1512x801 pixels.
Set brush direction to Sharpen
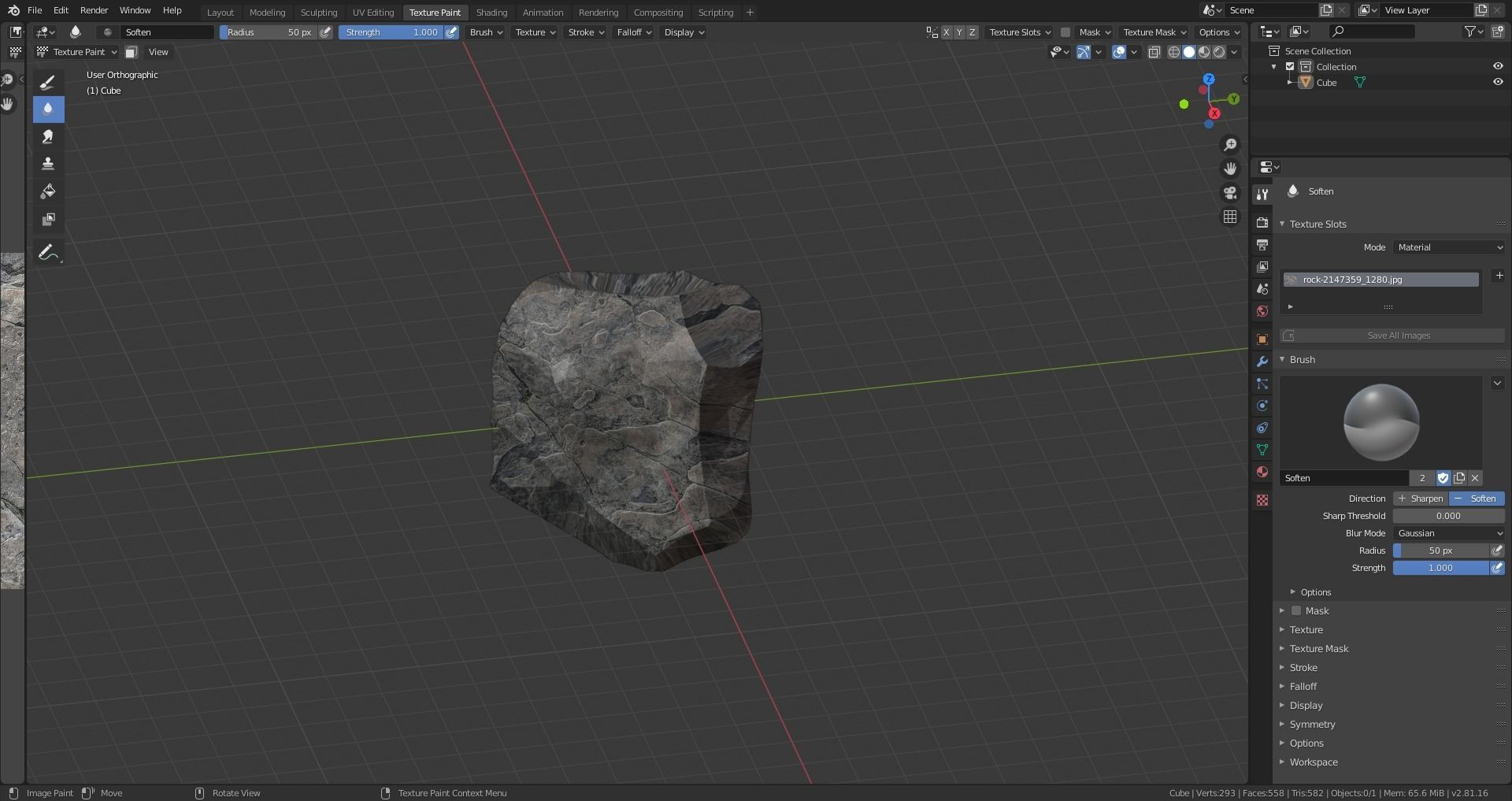(x=1420, y=499)
